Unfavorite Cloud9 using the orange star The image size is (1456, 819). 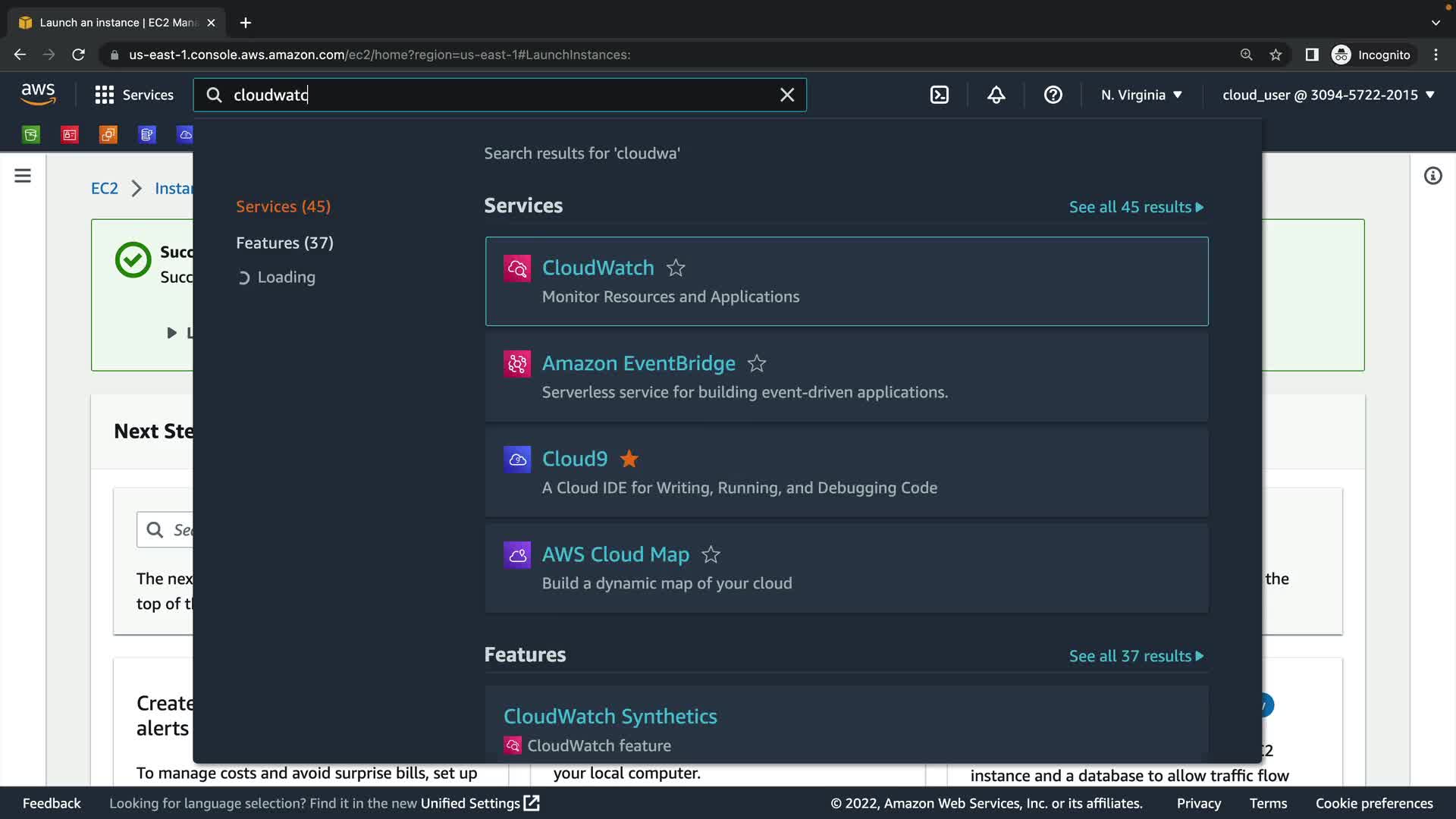click(x=629, y=459)
